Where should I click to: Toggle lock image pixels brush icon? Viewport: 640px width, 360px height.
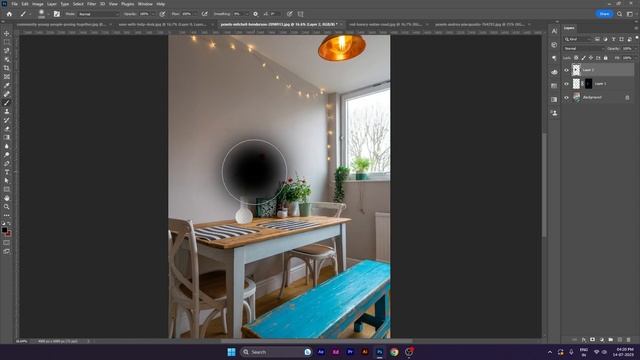(x=583, y=58)
